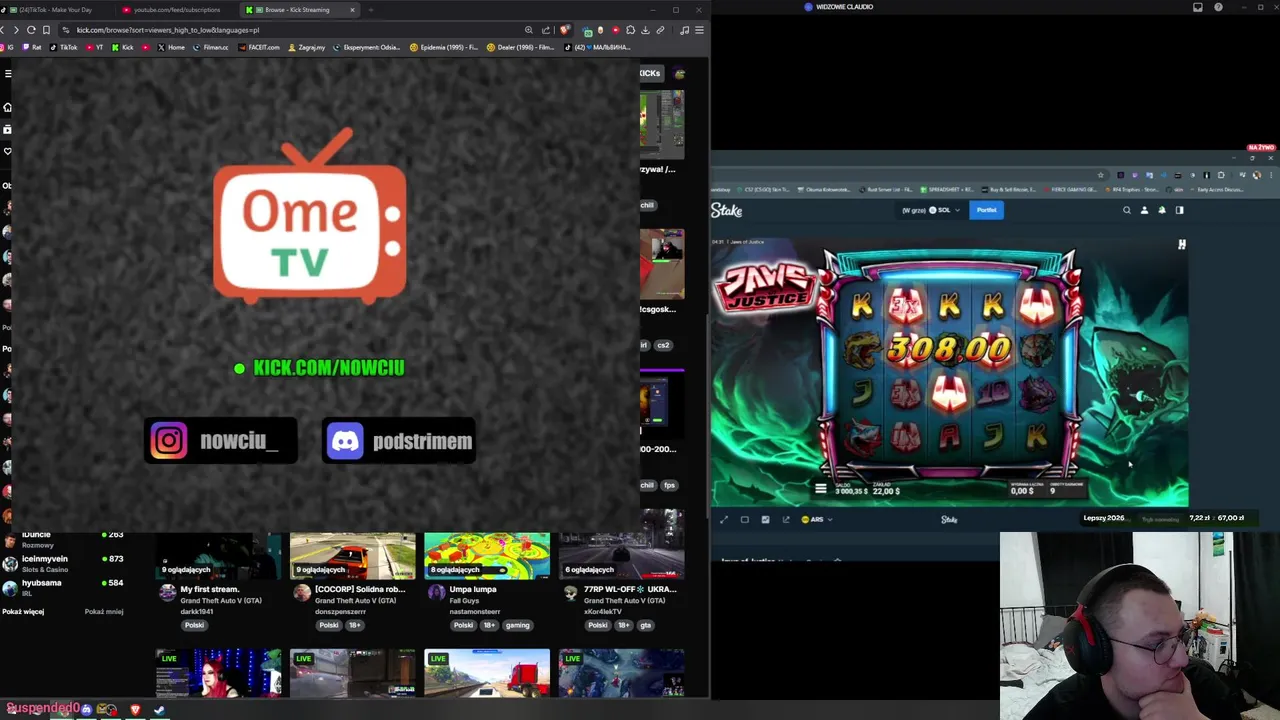Screen dimensions: 1280x720
Task: Open Stake user profile icon
Action: pyautogui.click(x=1144, y=210)
